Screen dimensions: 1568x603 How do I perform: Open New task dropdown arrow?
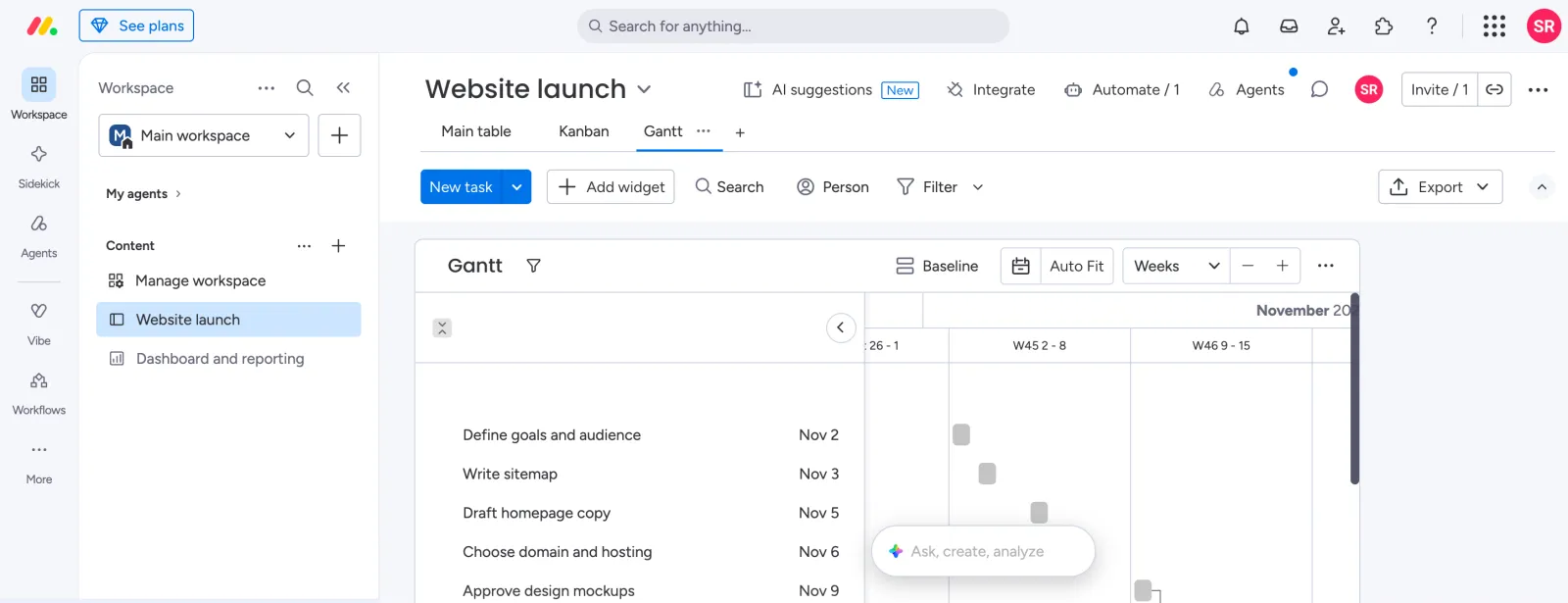(x=516, y=187)
